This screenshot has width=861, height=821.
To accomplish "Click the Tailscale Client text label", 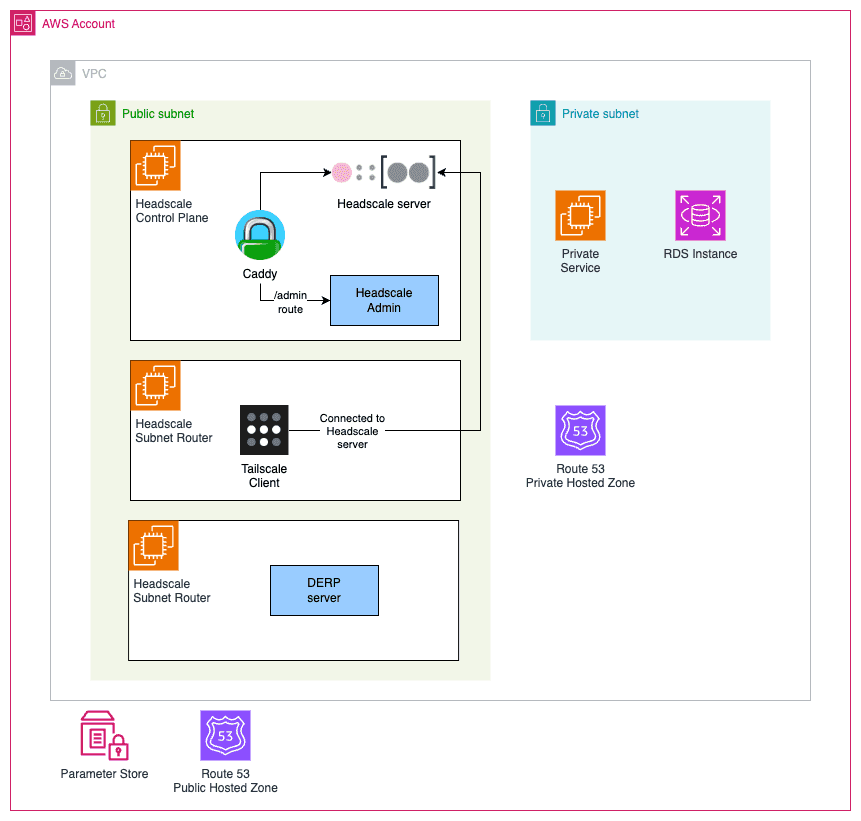I will 264,476.
